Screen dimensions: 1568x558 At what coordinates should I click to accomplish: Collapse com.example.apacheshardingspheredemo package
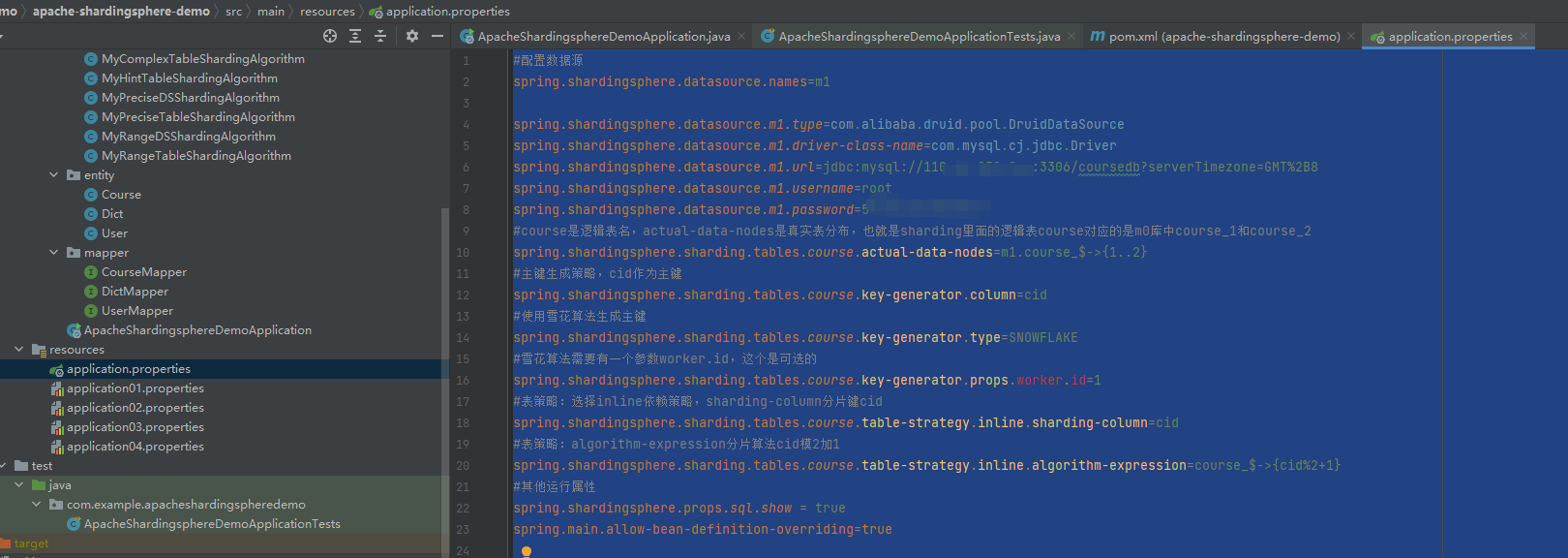37,505
